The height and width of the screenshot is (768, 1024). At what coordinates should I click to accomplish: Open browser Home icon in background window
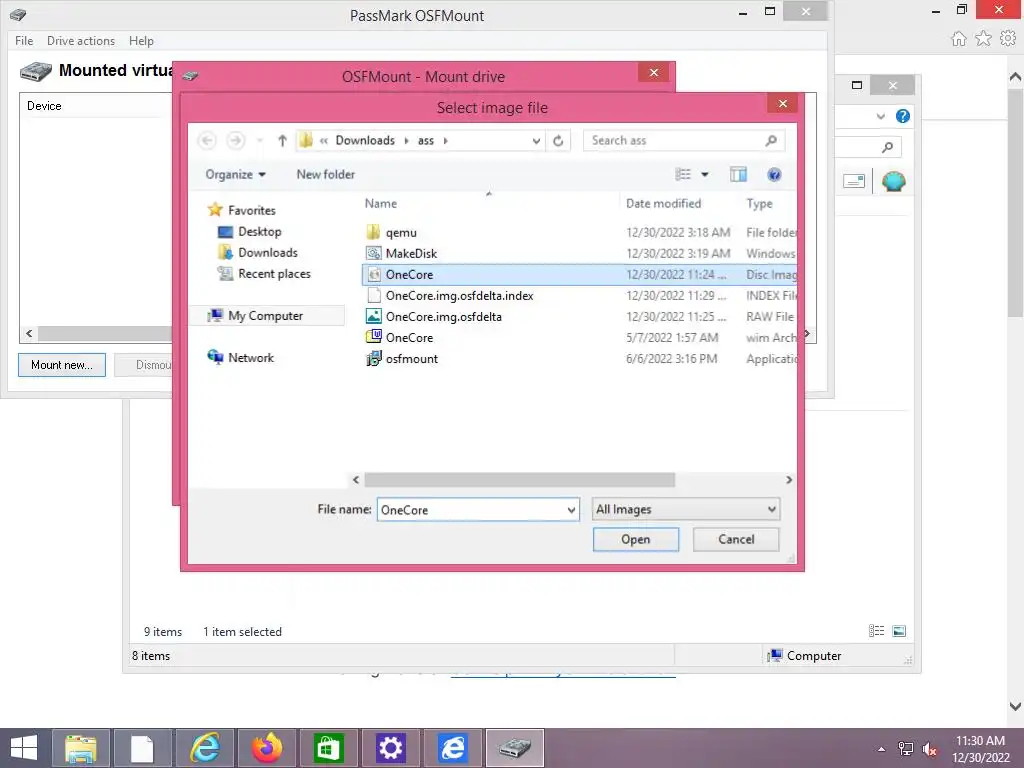pyautogui.click(x=958, y=39)
